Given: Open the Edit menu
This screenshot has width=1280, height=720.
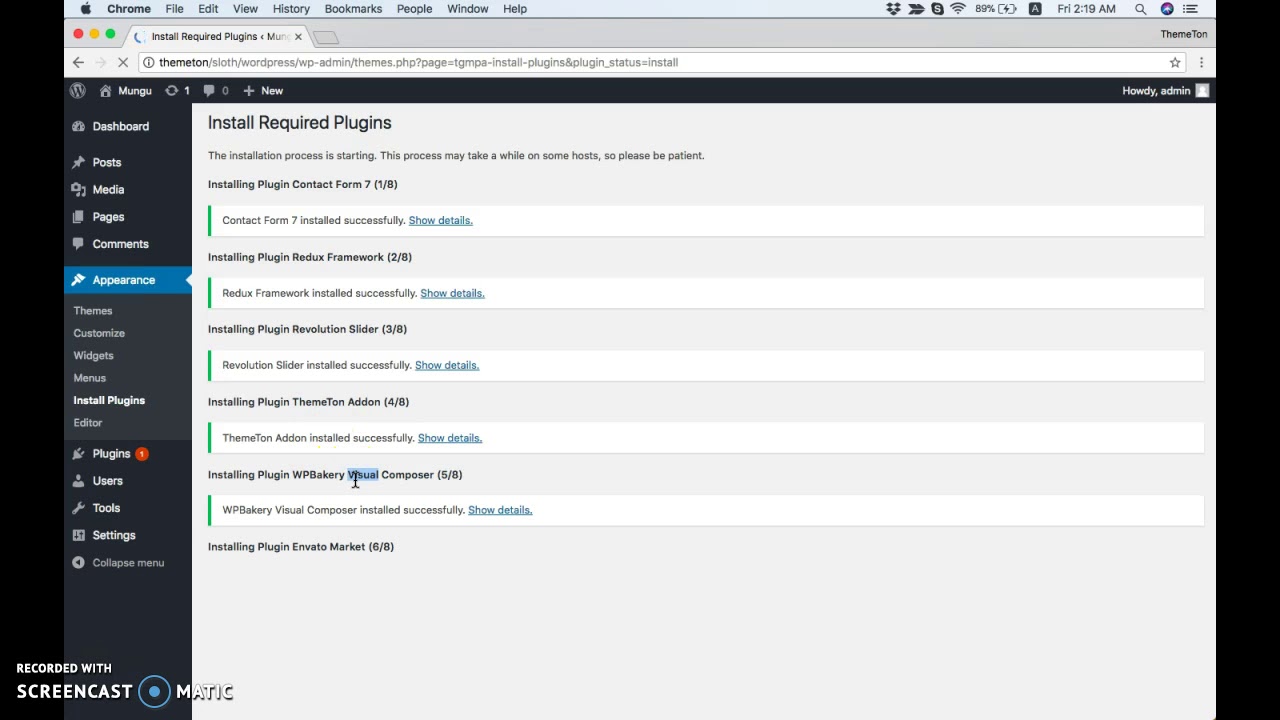Looking at the screenshot, I should click(x=208, y=9).
